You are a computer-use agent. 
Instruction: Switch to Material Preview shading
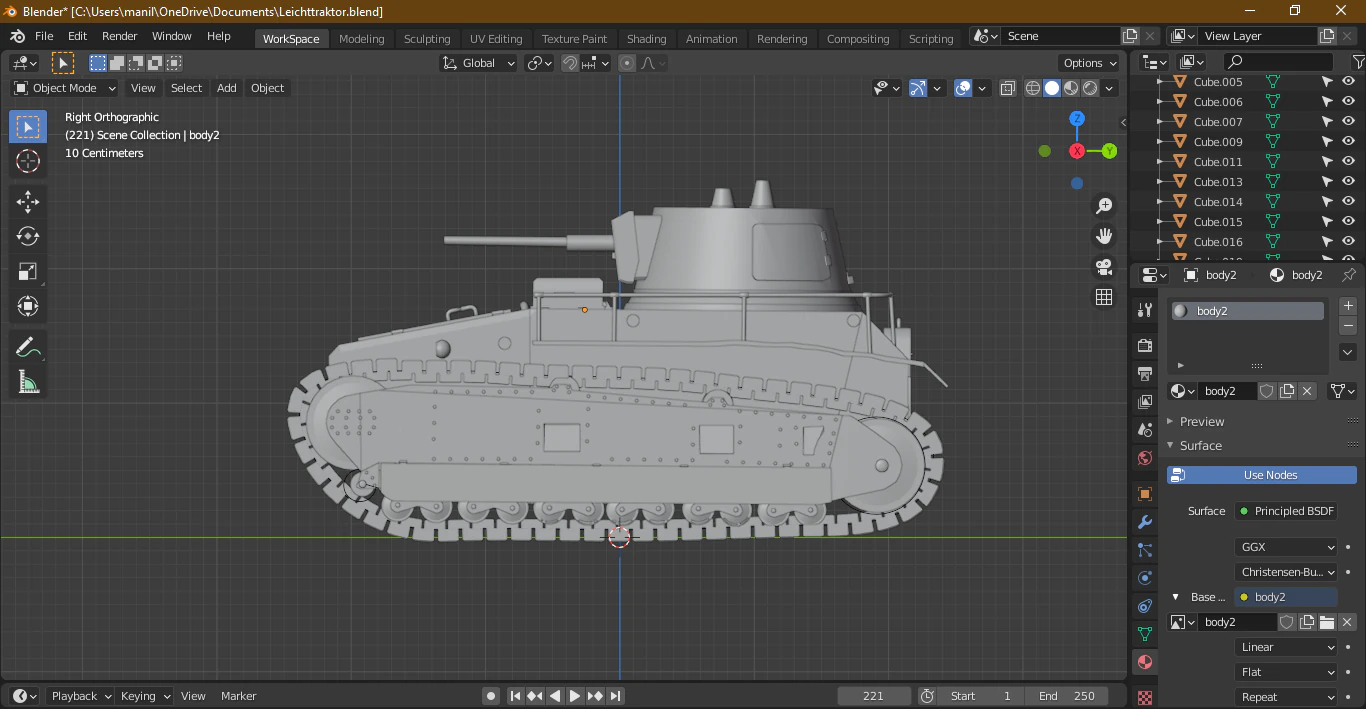[x=1071, y=88]
